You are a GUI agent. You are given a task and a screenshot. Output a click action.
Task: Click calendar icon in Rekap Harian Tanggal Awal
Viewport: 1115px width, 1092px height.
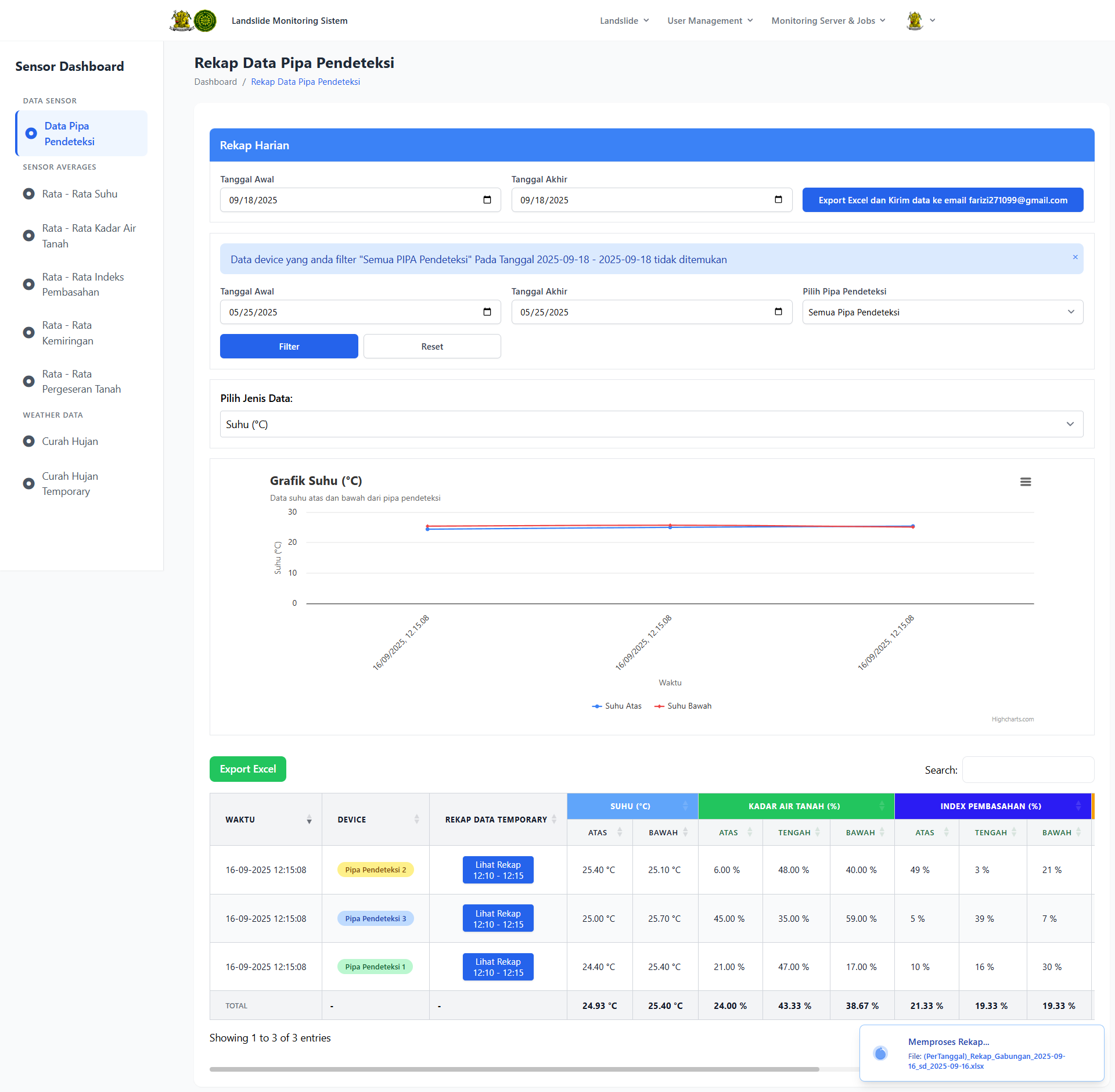[487, 200]
